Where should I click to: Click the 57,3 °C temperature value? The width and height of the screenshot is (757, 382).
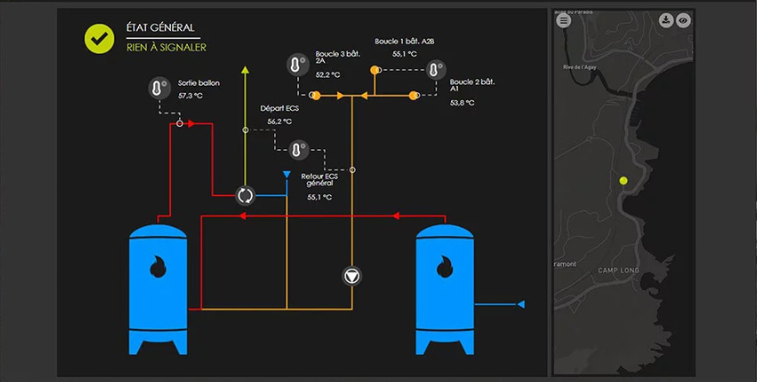[191, 96]
